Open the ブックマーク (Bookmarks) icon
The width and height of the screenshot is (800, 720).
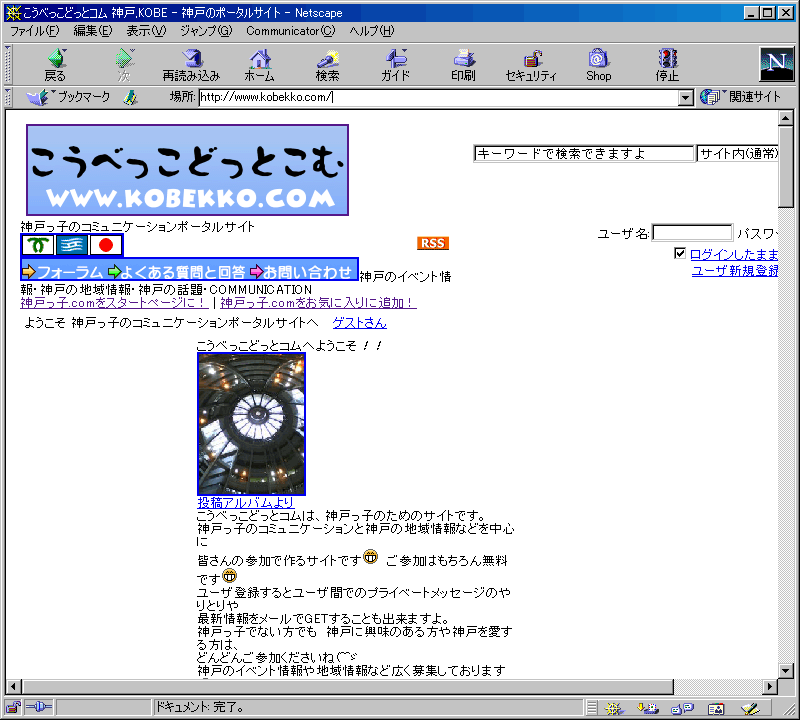pos(69,96)
